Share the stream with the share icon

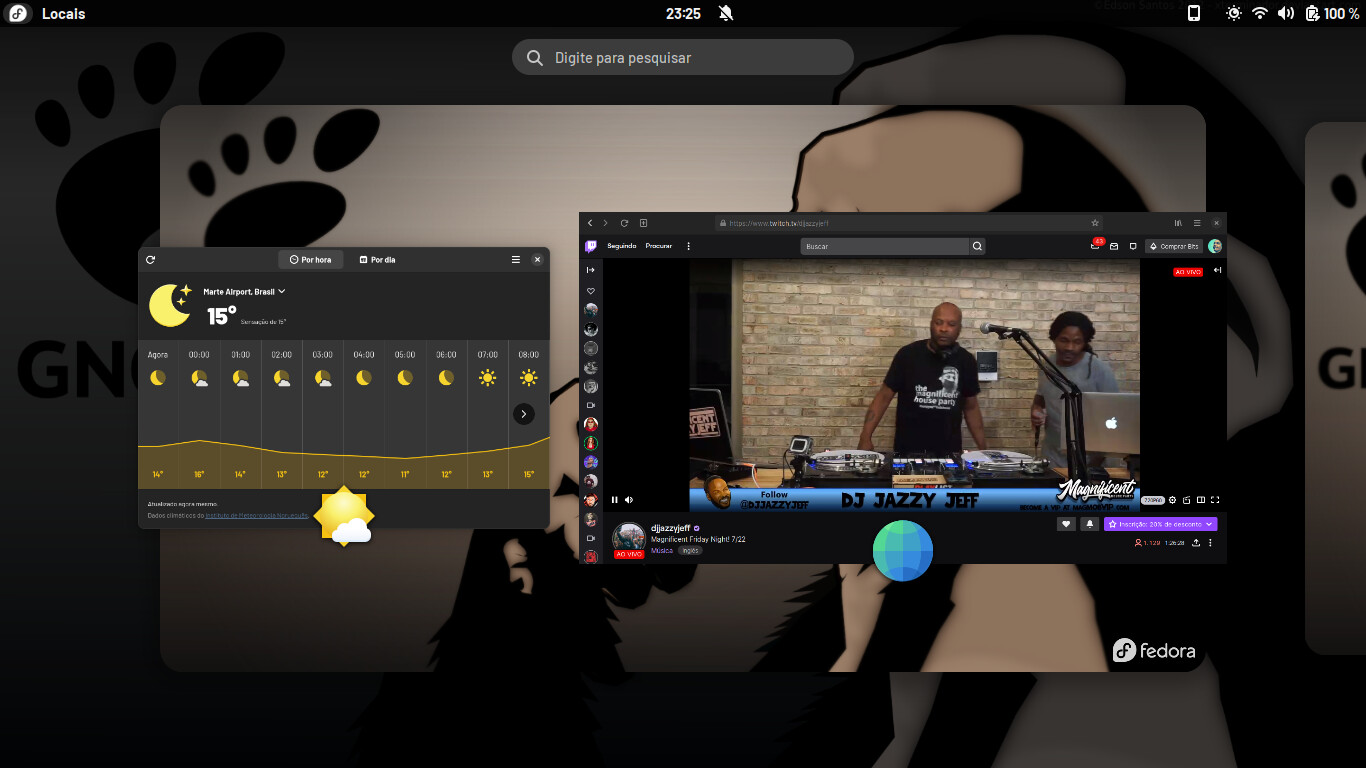[1196, 543]
